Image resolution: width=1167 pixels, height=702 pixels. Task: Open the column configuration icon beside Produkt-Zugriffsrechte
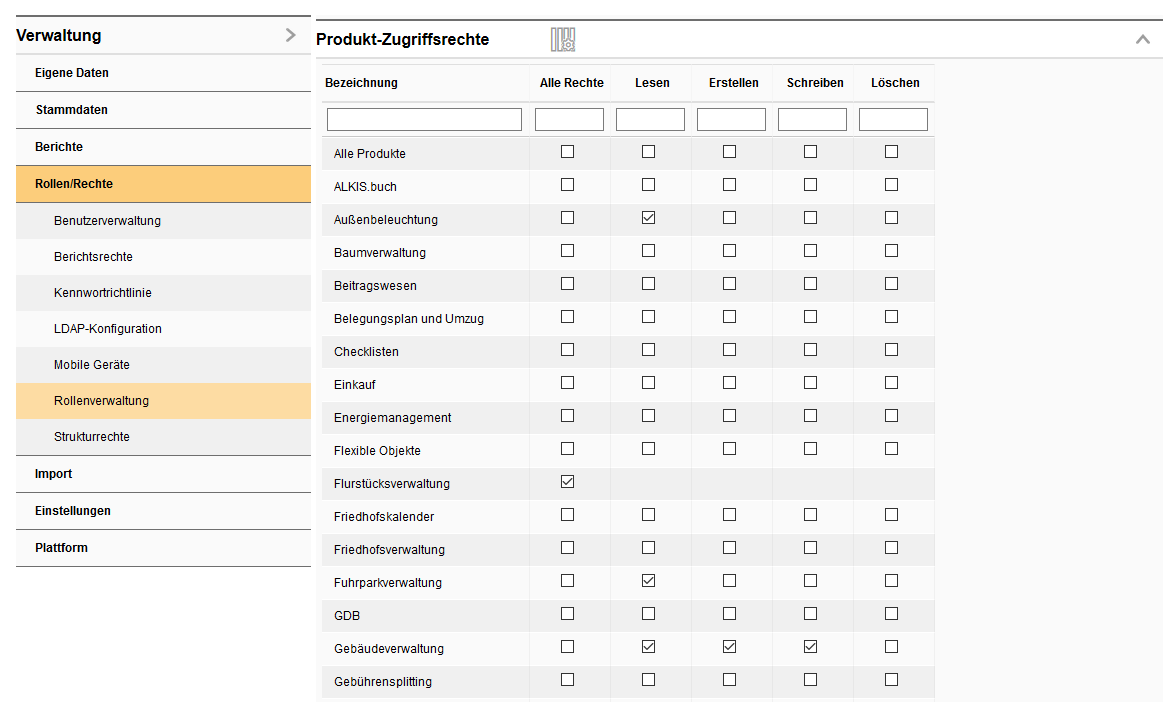(561, 39)
